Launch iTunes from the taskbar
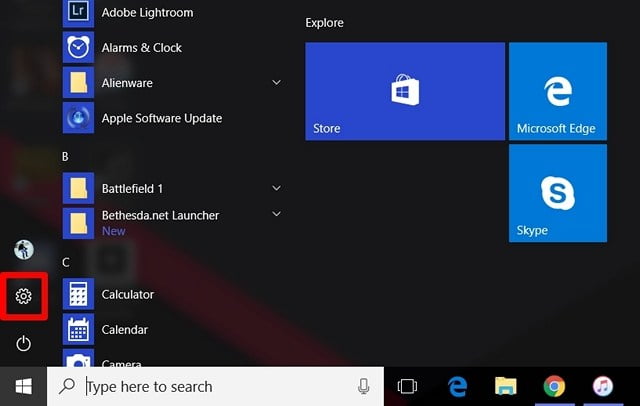Viewport: 640px width, 406px height. tap(603, 386)
